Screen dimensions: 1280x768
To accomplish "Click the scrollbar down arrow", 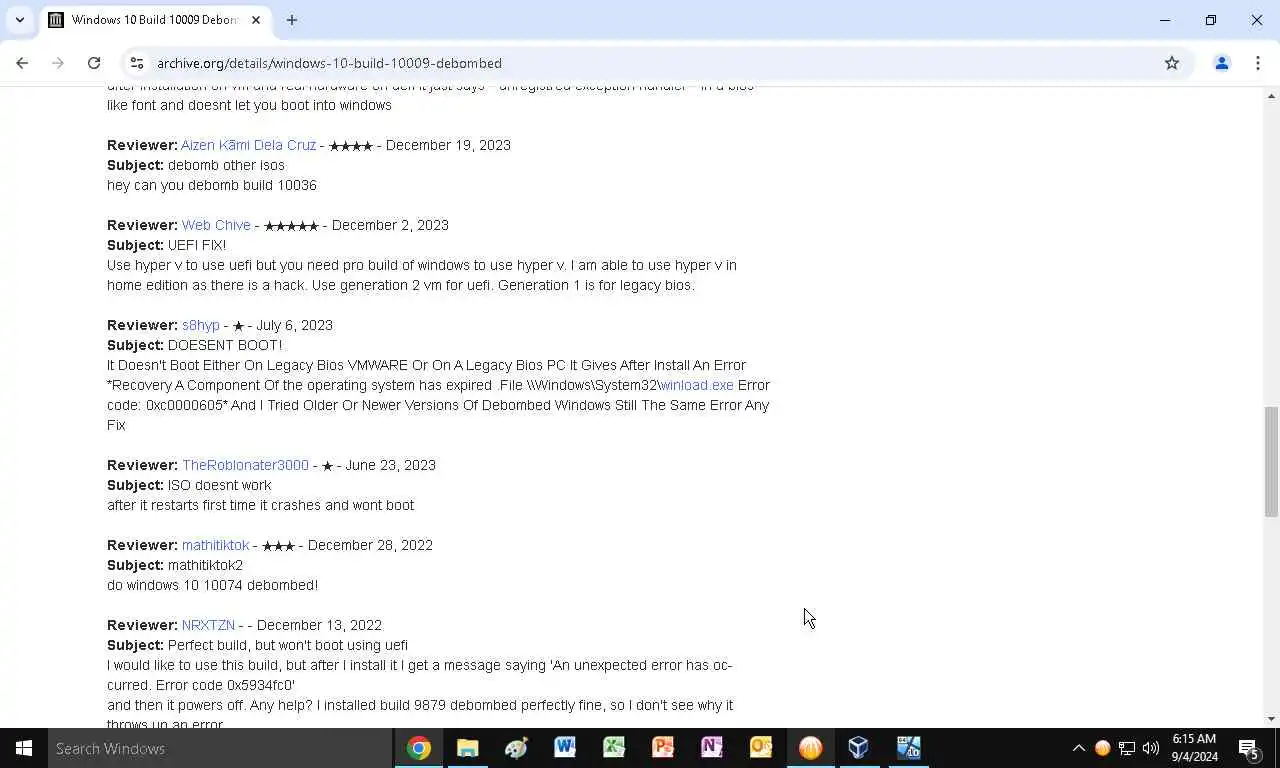I will click(x=1271, y=719).
